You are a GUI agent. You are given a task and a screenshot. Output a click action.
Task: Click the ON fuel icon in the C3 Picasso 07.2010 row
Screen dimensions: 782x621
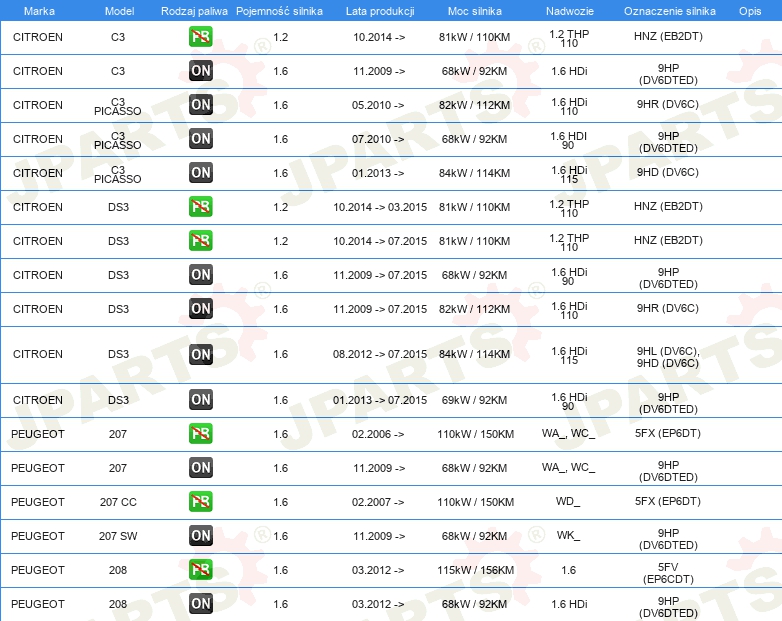[x=200, y=138]
